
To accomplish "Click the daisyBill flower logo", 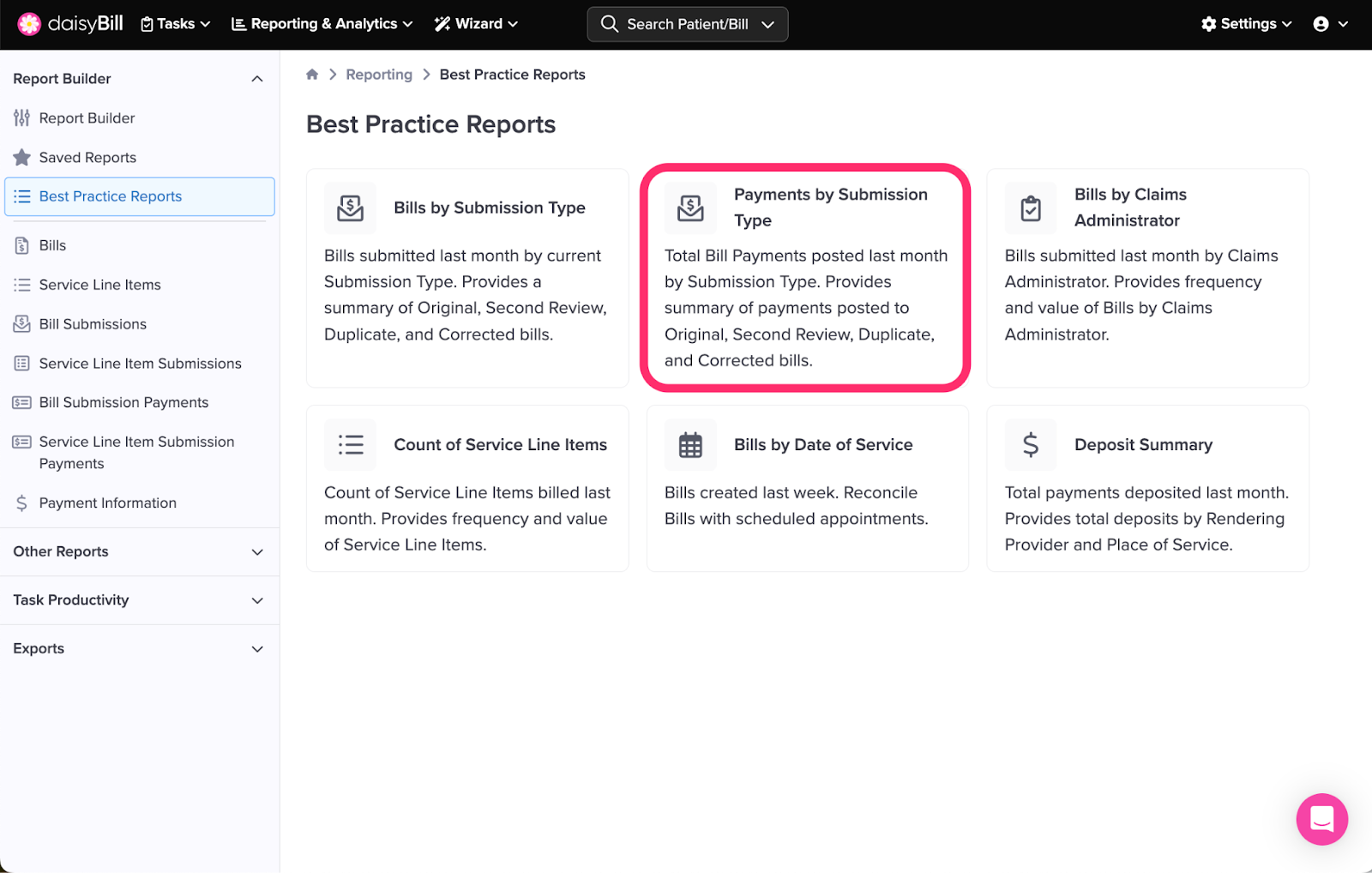I will pyautogui.click(x=29, y=24).
